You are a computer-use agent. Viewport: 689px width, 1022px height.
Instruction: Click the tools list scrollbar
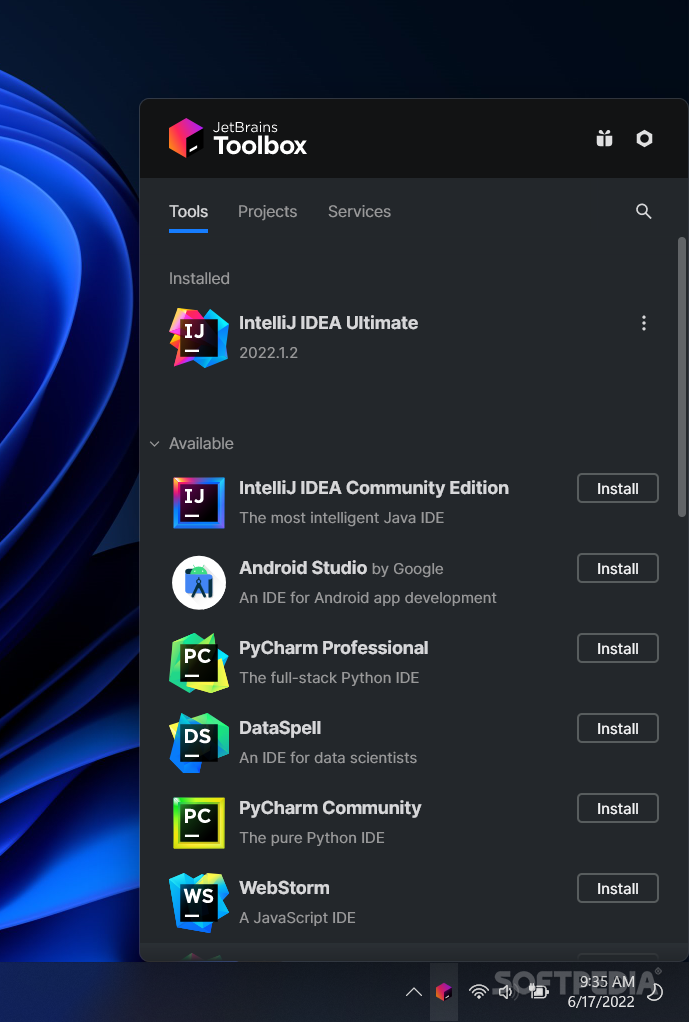pos(682,377)
